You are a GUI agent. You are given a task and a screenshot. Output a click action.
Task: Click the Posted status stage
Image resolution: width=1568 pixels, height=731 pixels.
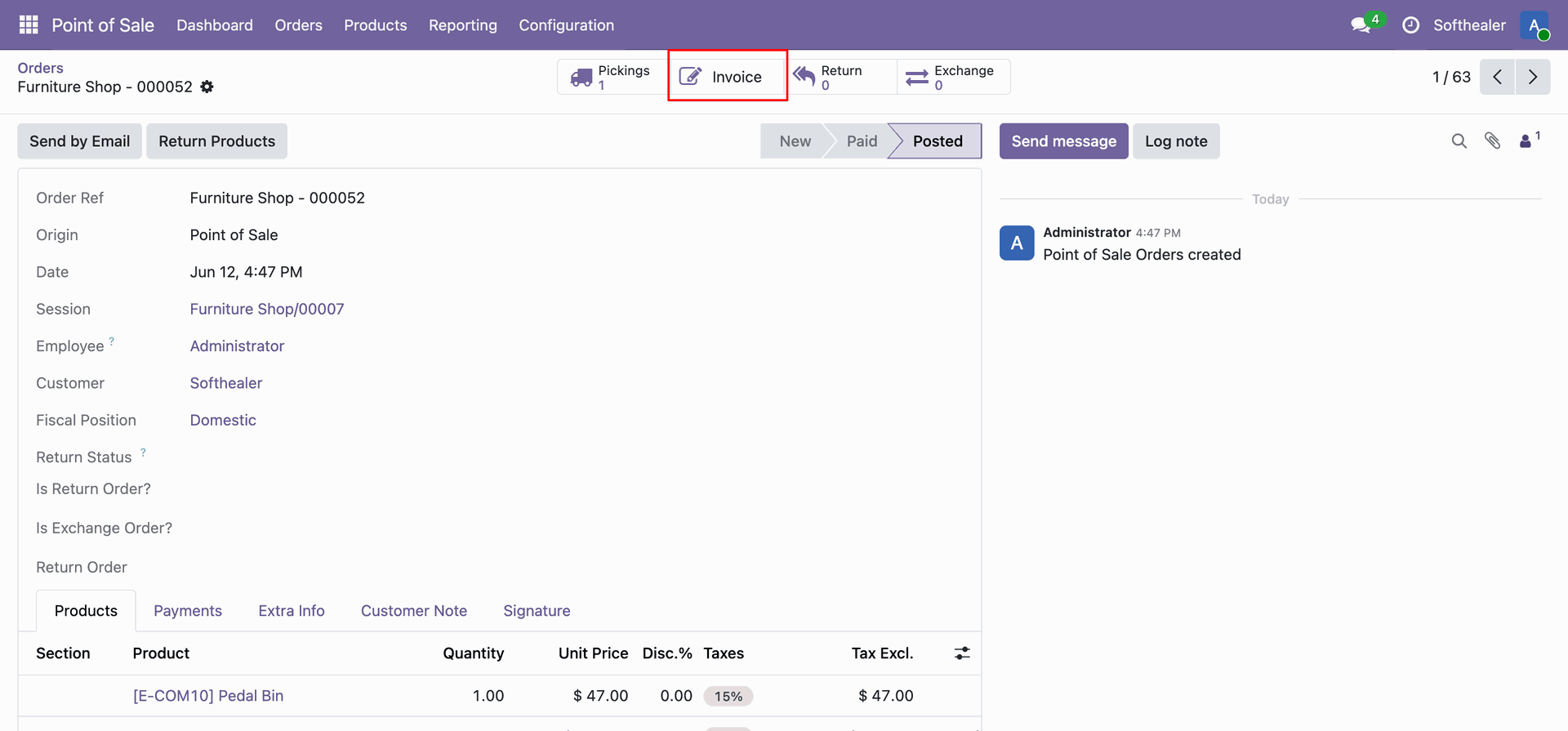point(935,141)
